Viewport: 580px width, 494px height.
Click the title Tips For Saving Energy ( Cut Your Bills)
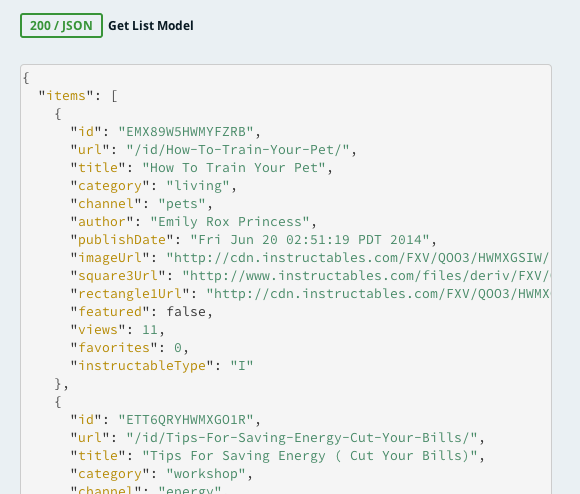pyautogui.click(x=310, y=456)
